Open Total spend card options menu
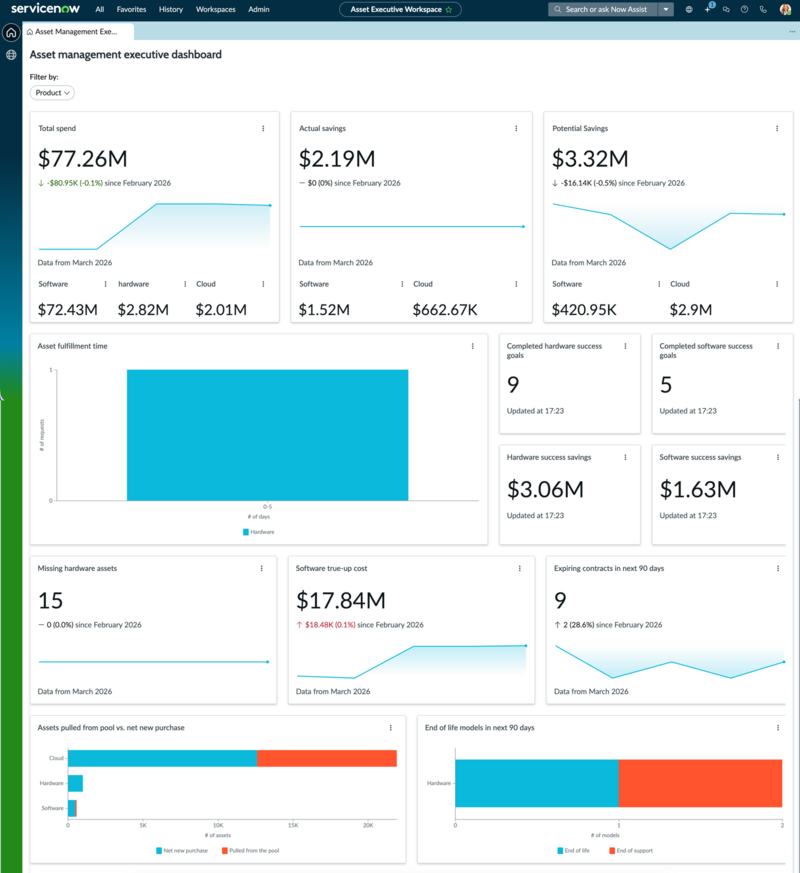The image size is (800, 873). (x=263, y=129)
